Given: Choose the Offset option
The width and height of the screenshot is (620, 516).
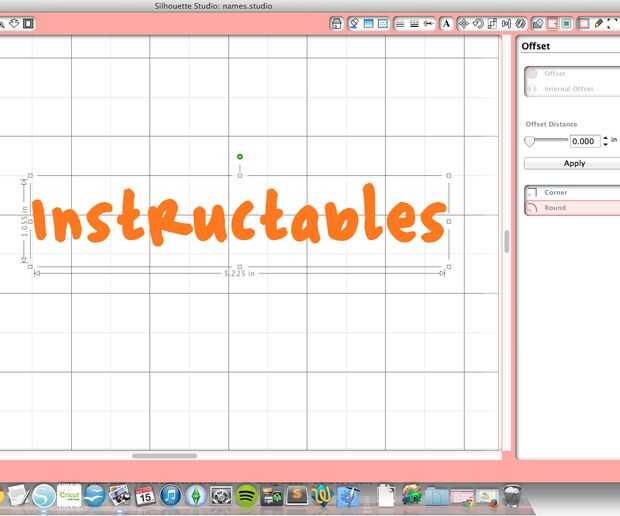Looking at the screenshot, I should 572,74.
